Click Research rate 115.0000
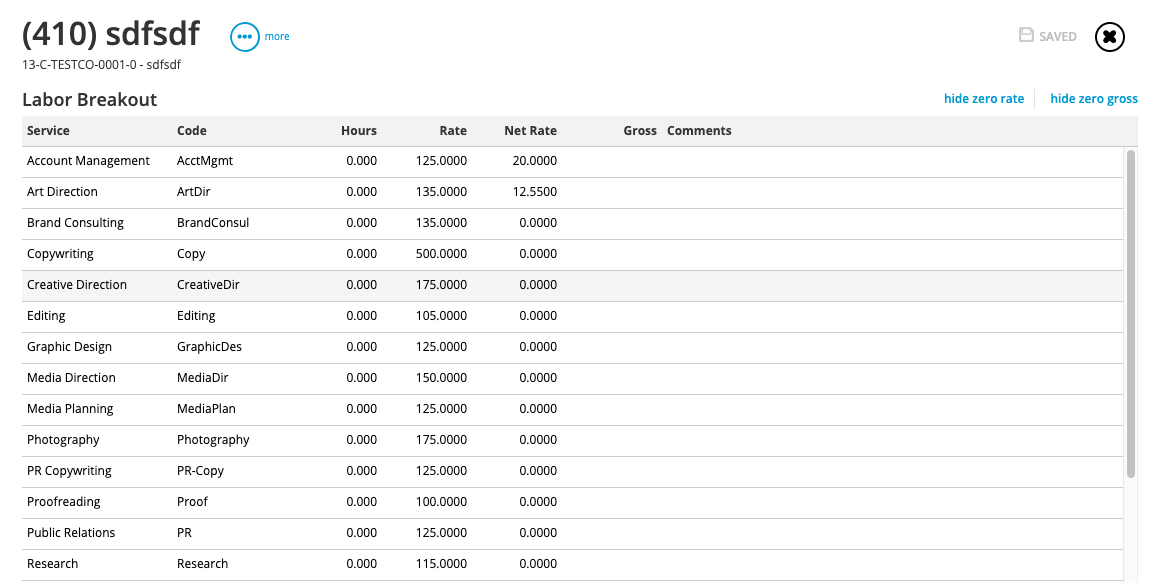This screenshot has width=1154, height=583. pyautogui.click(x=441, y=563)
